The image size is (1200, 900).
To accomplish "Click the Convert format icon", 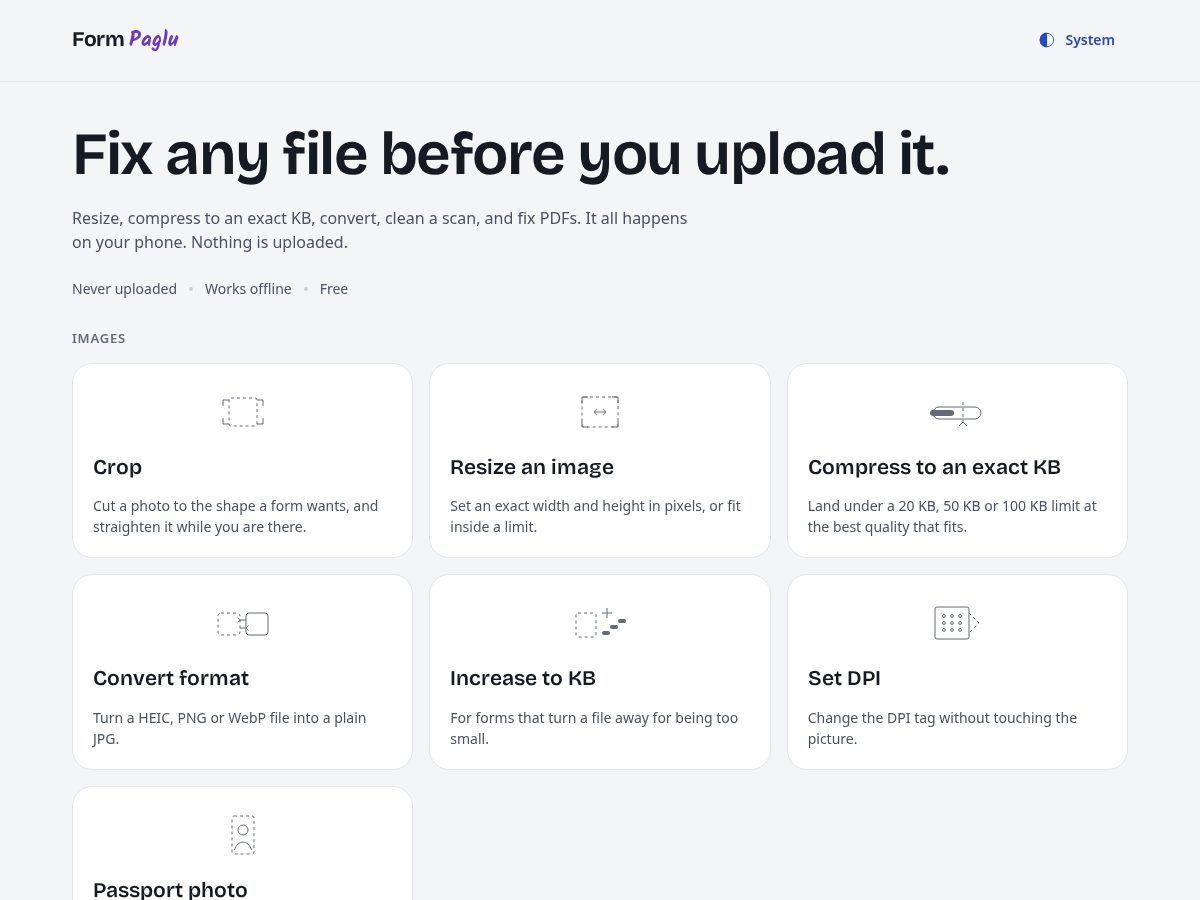I will point(243,624).
